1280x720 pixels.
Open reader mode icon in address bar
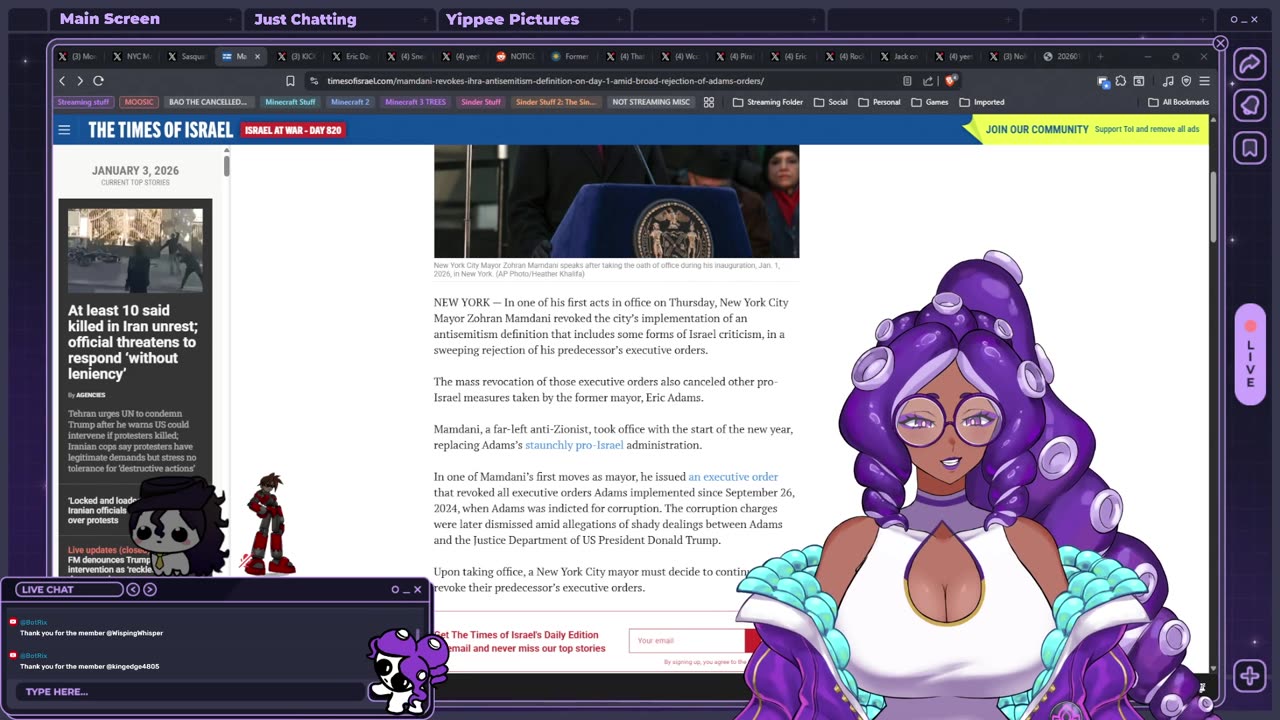tap(907, 81)
